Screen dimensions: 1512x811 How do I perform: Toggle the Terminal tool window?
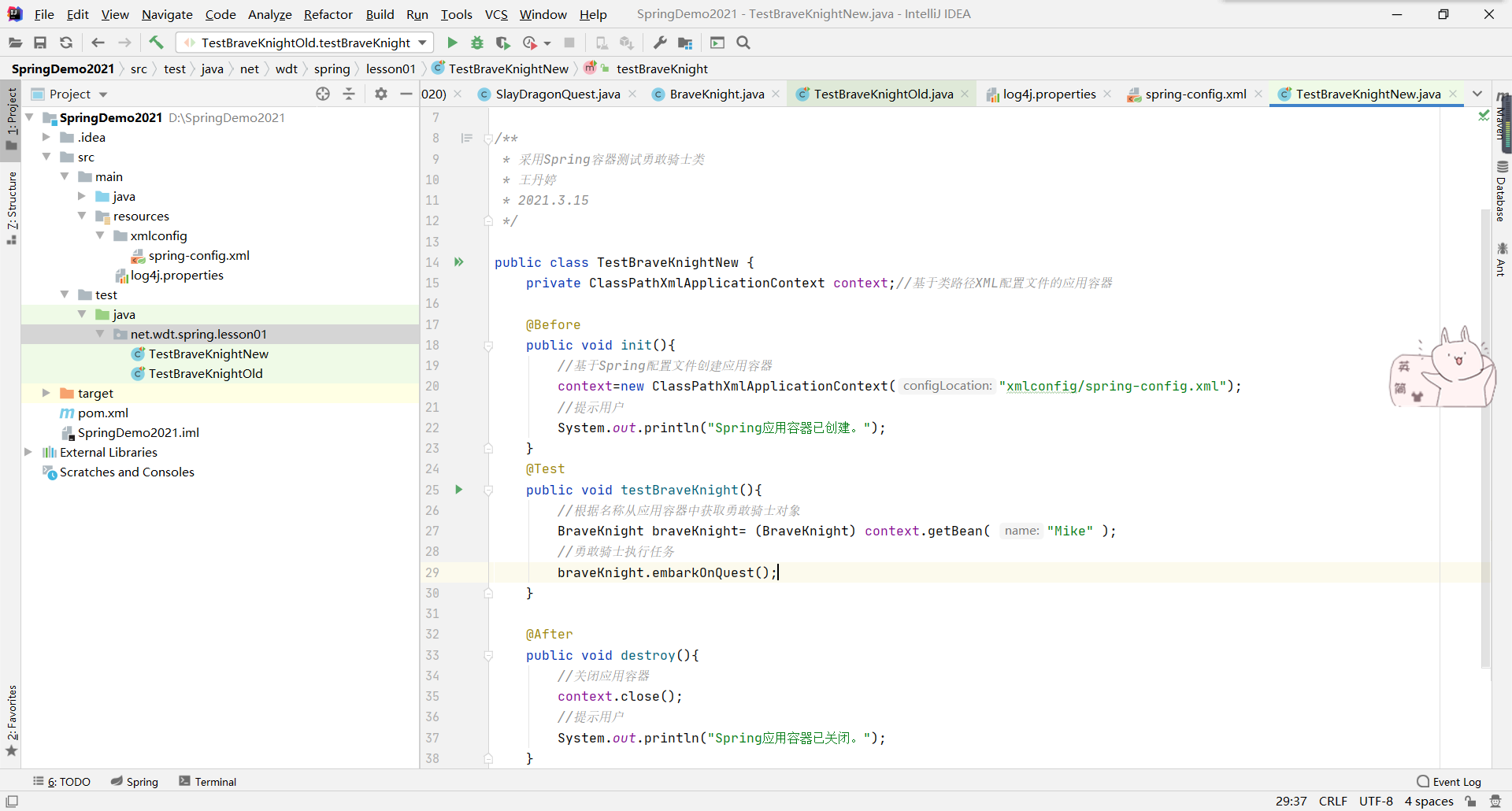[x=208, y=782]
